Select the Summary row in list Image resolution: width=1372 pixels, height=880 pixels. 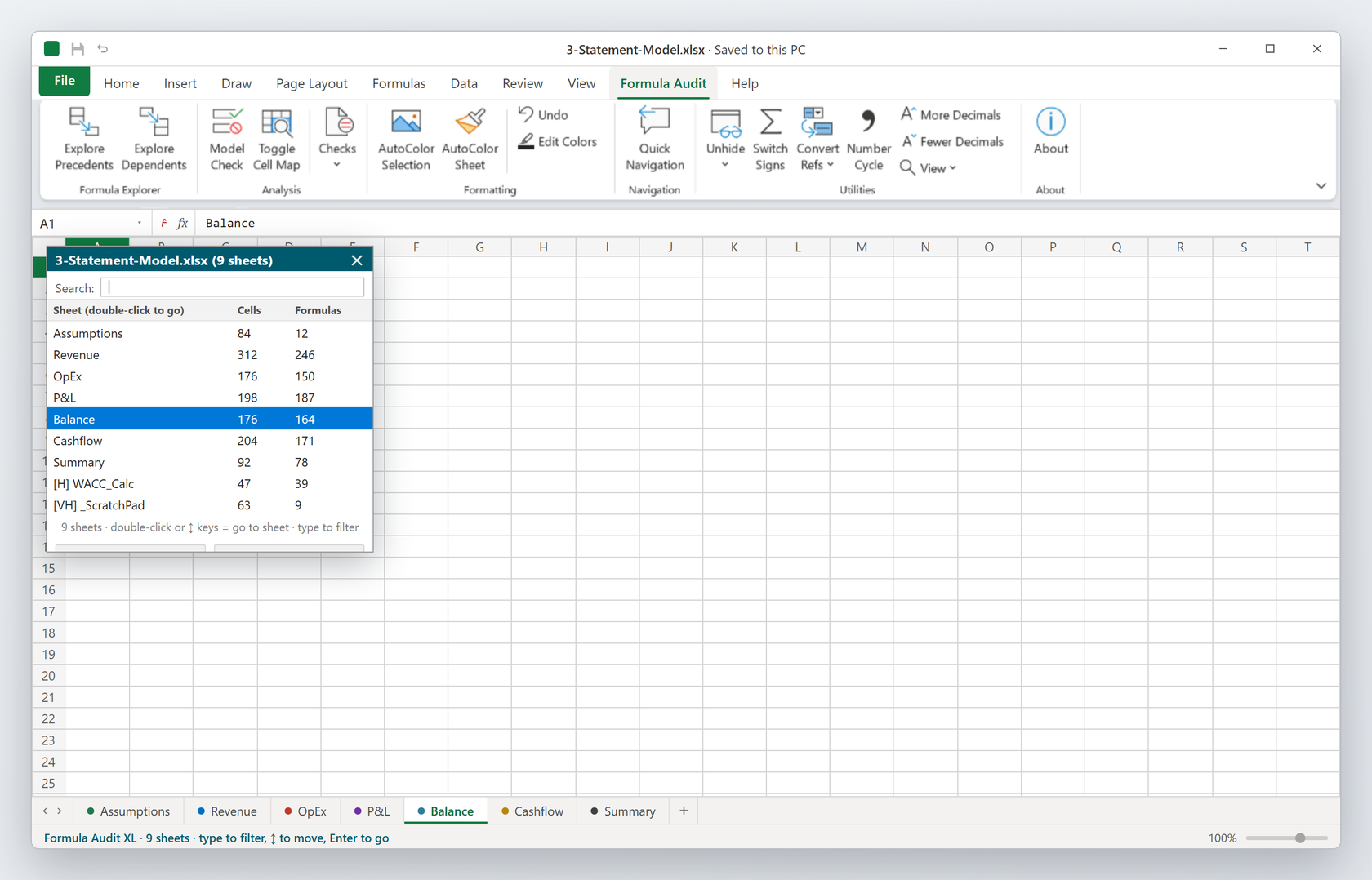(210, 462)
